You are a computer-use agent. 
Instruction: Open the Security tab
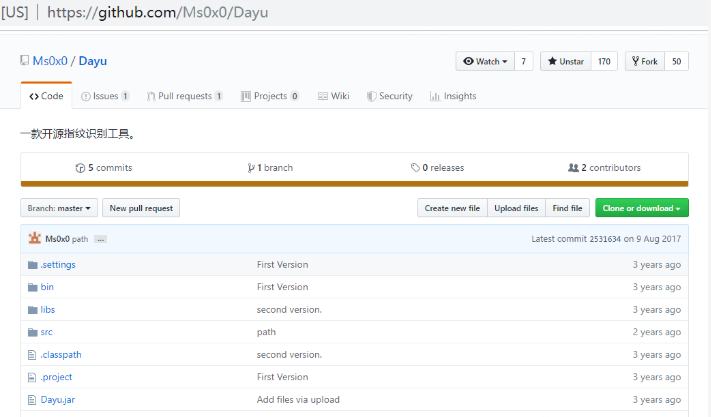[x=390, y=96]
